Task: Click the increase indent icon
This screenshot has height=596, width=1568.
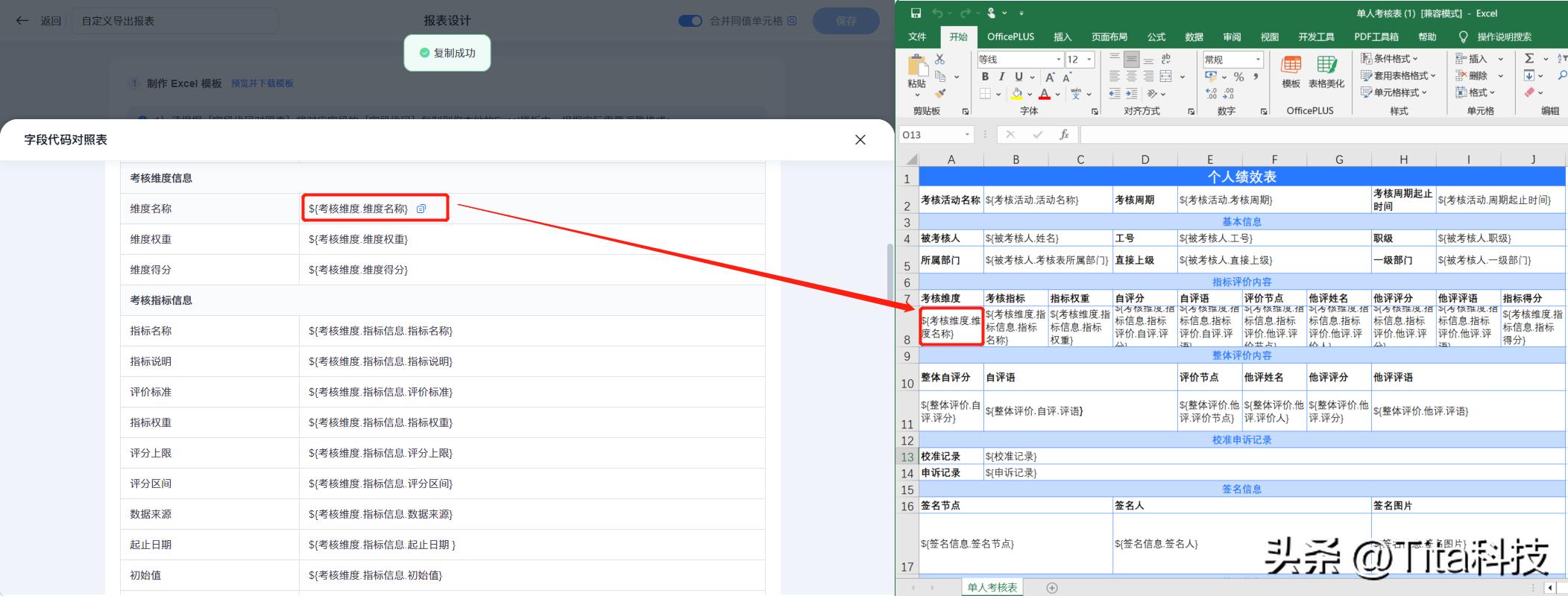Action: click(1131, 94)
